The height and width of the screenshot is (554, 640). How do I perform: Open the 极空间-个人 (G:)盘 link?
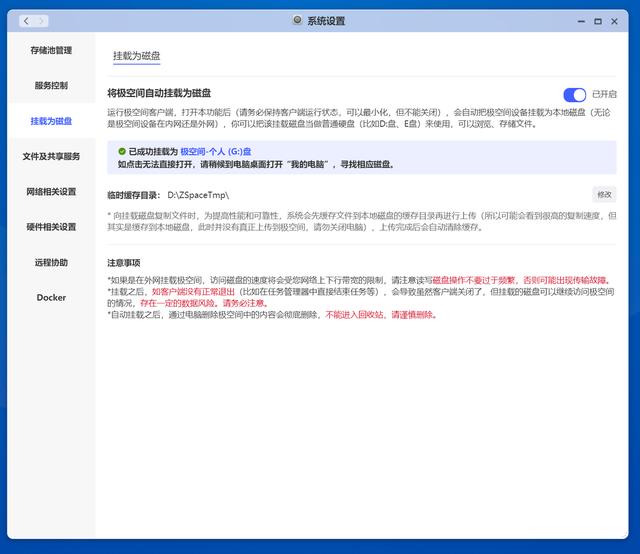(216, 151)
